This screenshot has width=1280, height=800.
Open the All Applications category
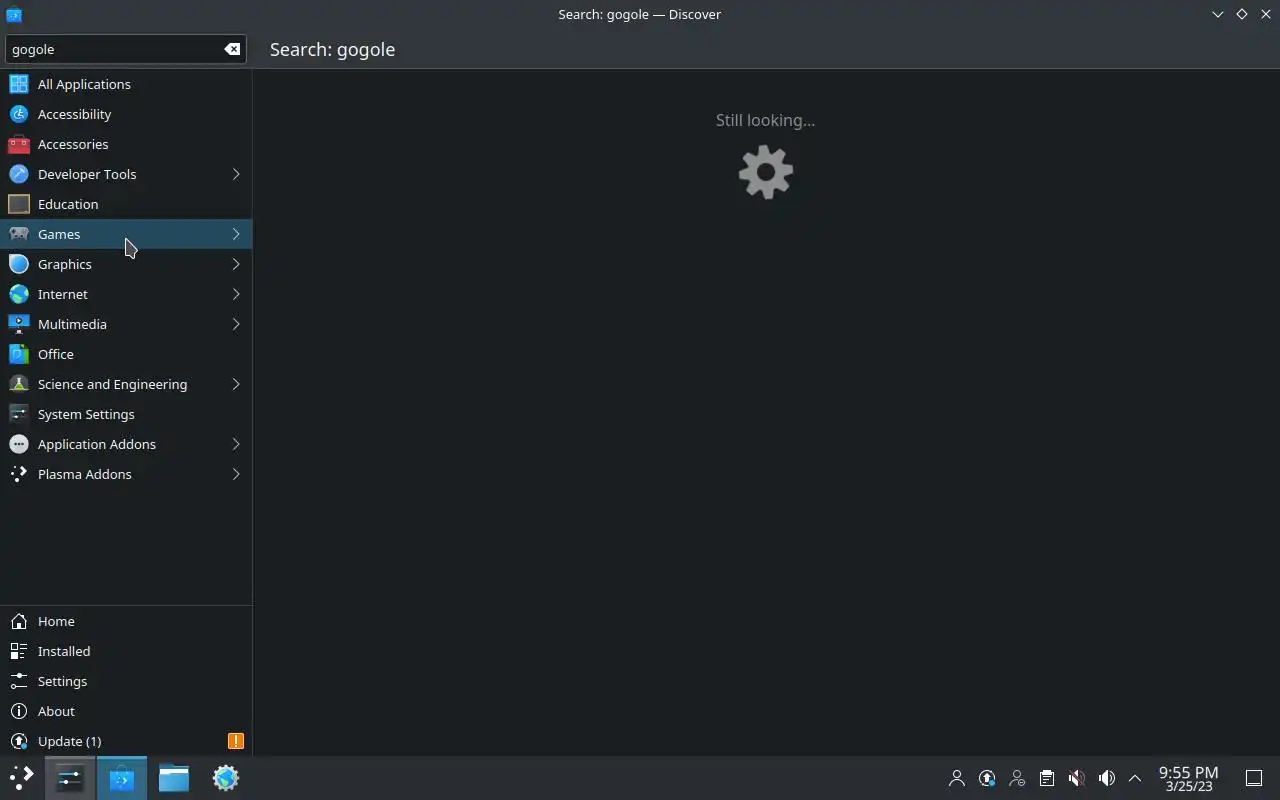click(x=126, y=84)
